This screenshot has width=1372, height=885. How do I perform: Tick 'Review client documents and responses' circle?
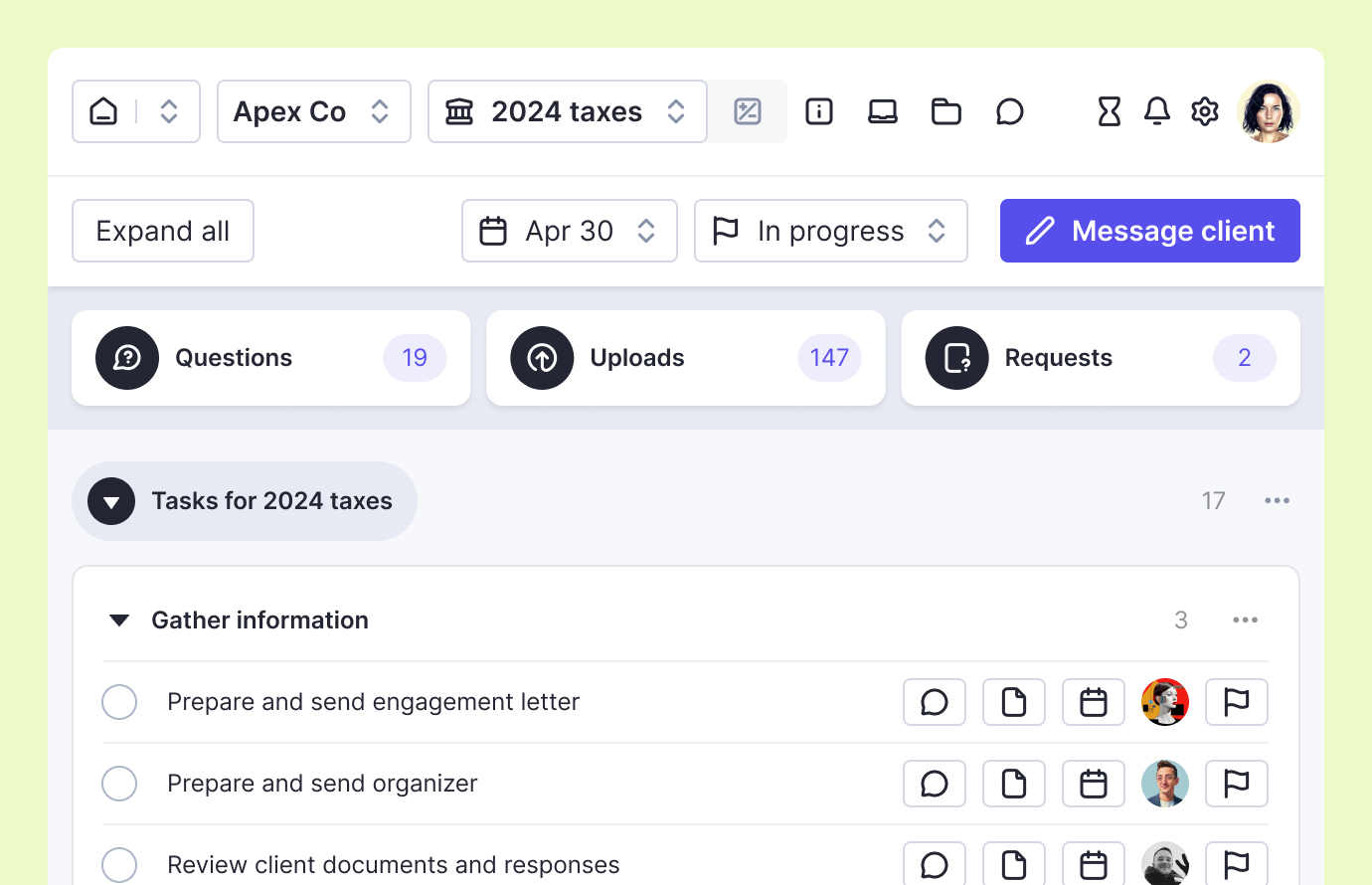(119, 864)
